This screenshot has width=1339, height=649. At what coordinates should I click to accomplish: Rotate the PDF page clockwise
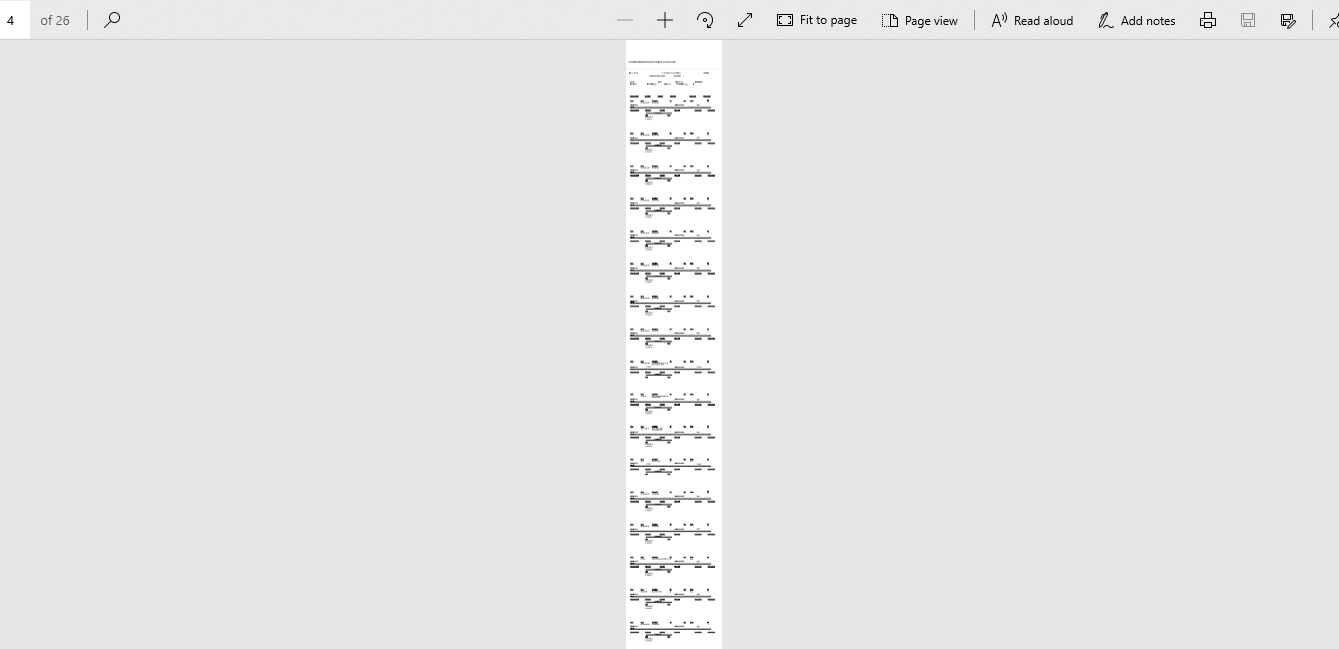pos(705,20)
